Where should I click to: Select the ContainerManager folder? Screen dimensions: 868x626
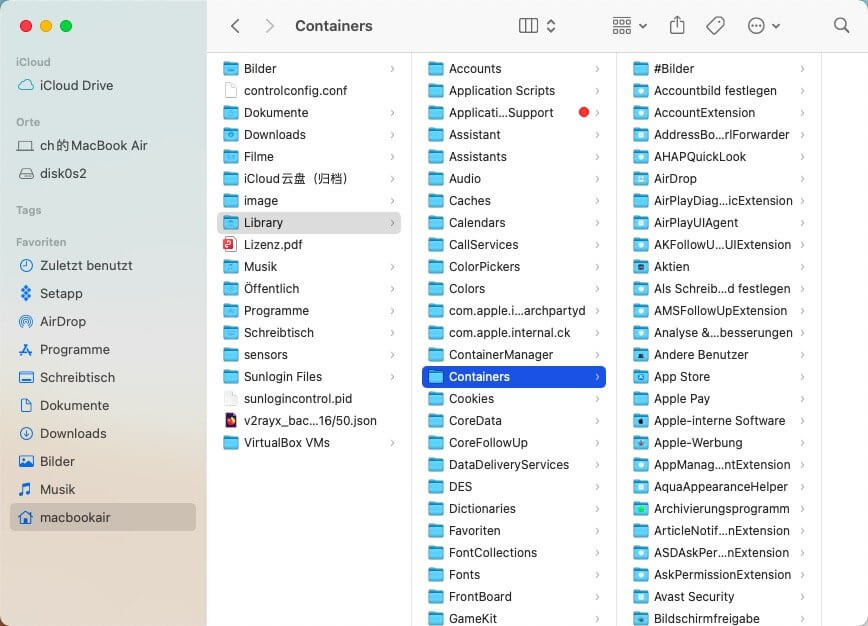[x=514, y=355]
